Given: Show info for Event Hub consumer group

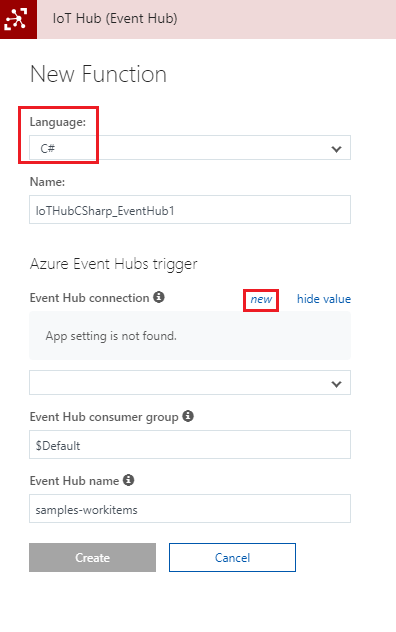Looking at the screenshot, I should coord(188,416).
